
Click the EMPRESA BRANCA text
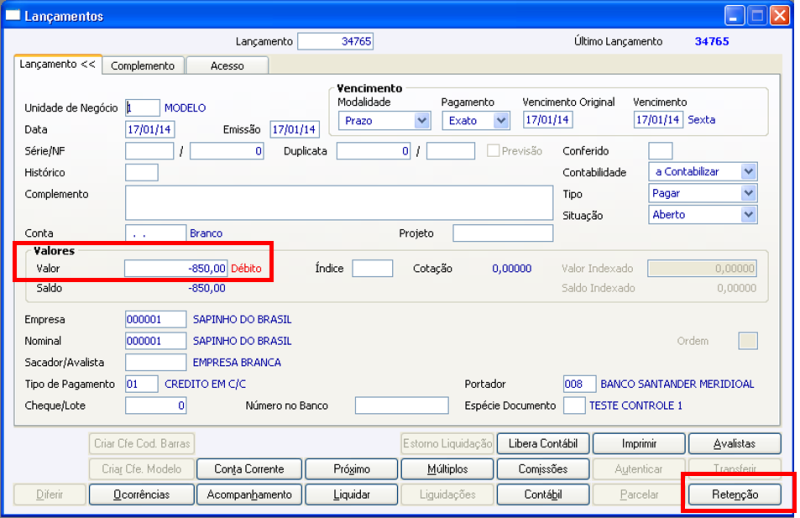click(x=237, y=362)
